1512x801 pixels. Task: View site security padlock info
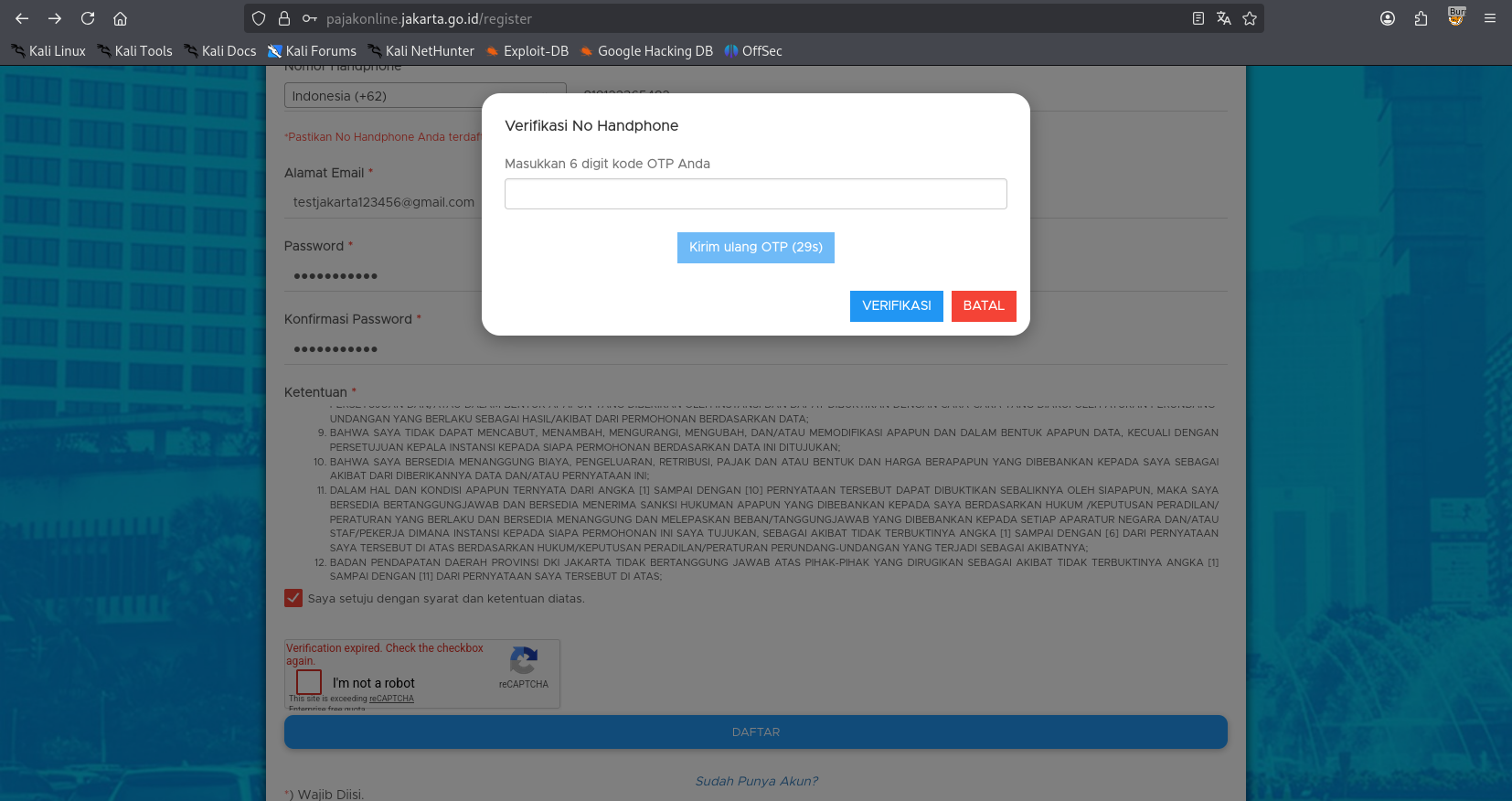[x=284, y=18]
